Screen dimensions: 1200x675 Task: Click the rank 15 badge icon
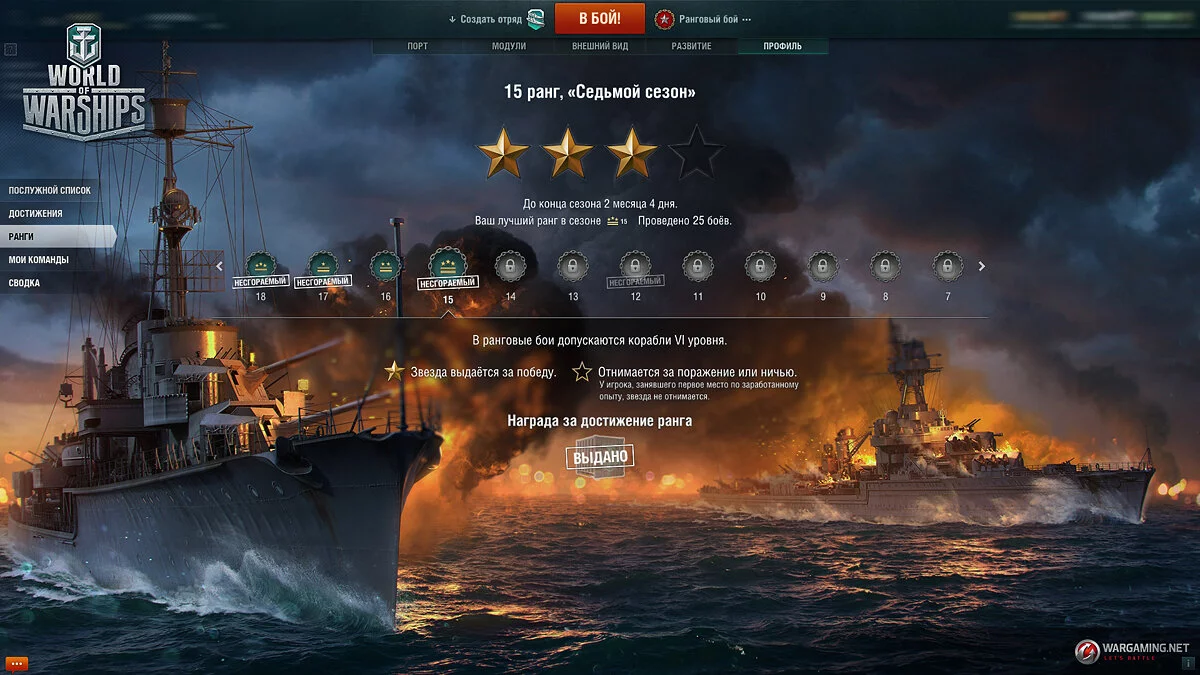[x=448, y=264]
